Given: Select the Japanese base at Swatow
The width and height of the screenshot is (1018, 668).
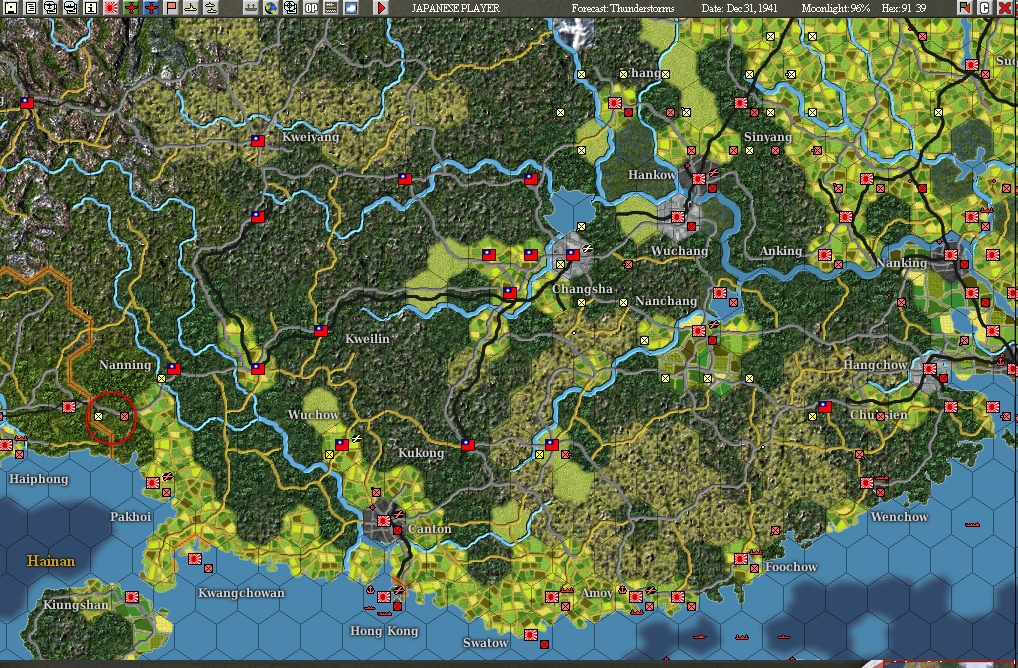Looking at the screenshot, I should pyautogui.click(x=530, y=634).
